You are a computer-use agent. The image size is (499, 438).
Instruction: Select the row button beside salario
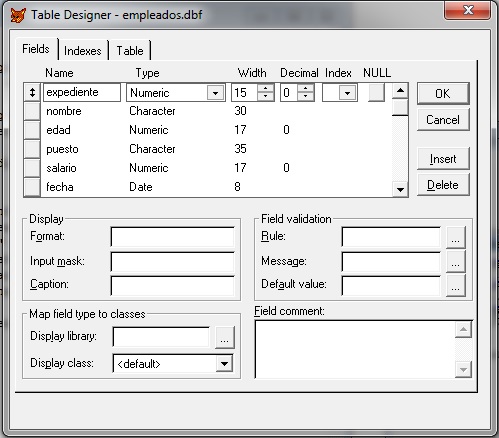coord(32,168)
